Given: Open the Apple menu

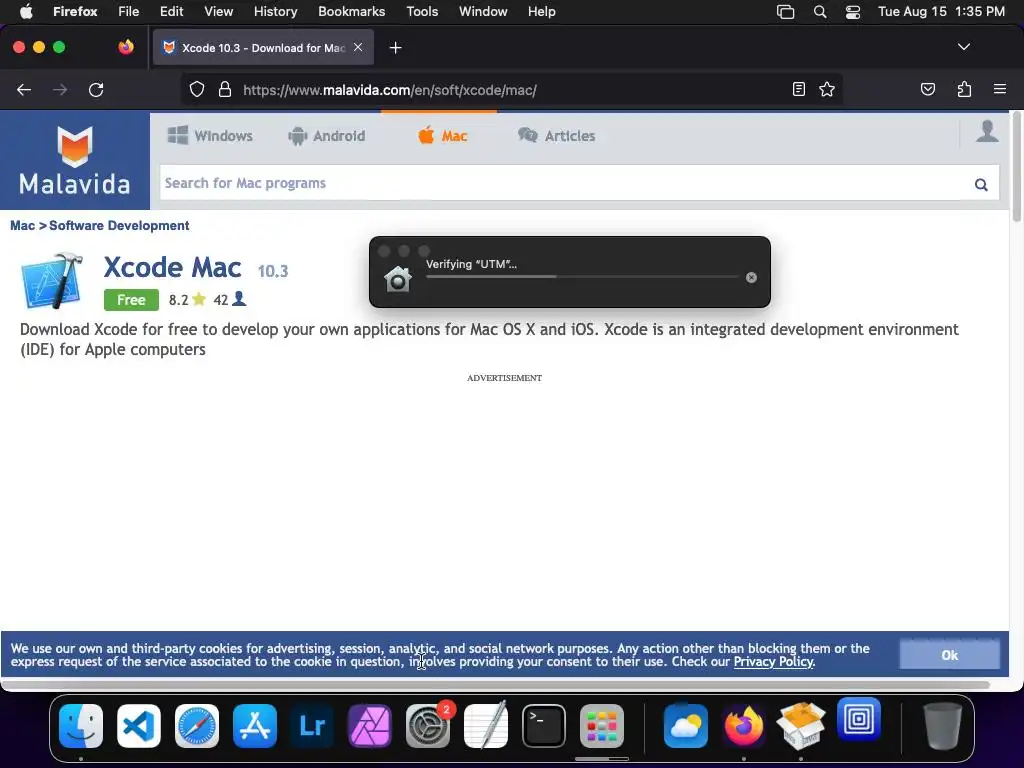Looking at the screenshot, I should pos(26,11).
